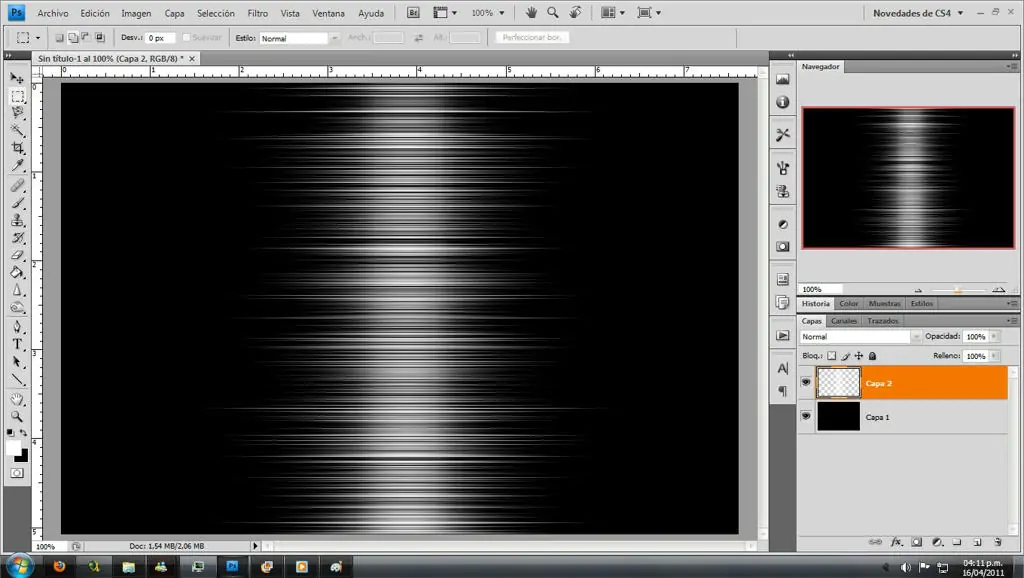Toggle lock position

[859, 356]
